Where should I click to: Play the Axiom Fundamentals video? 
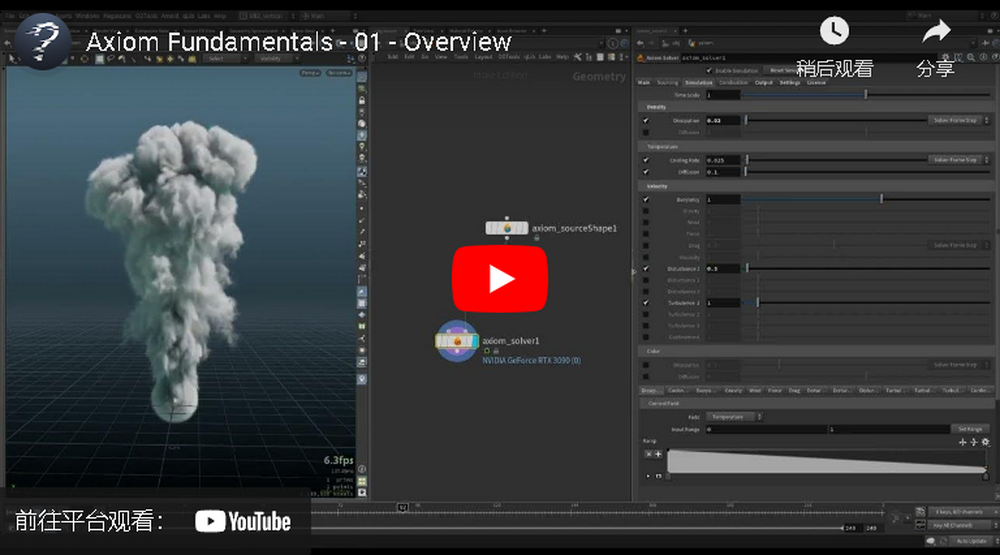pyautogui.click(x=500, y=279)
